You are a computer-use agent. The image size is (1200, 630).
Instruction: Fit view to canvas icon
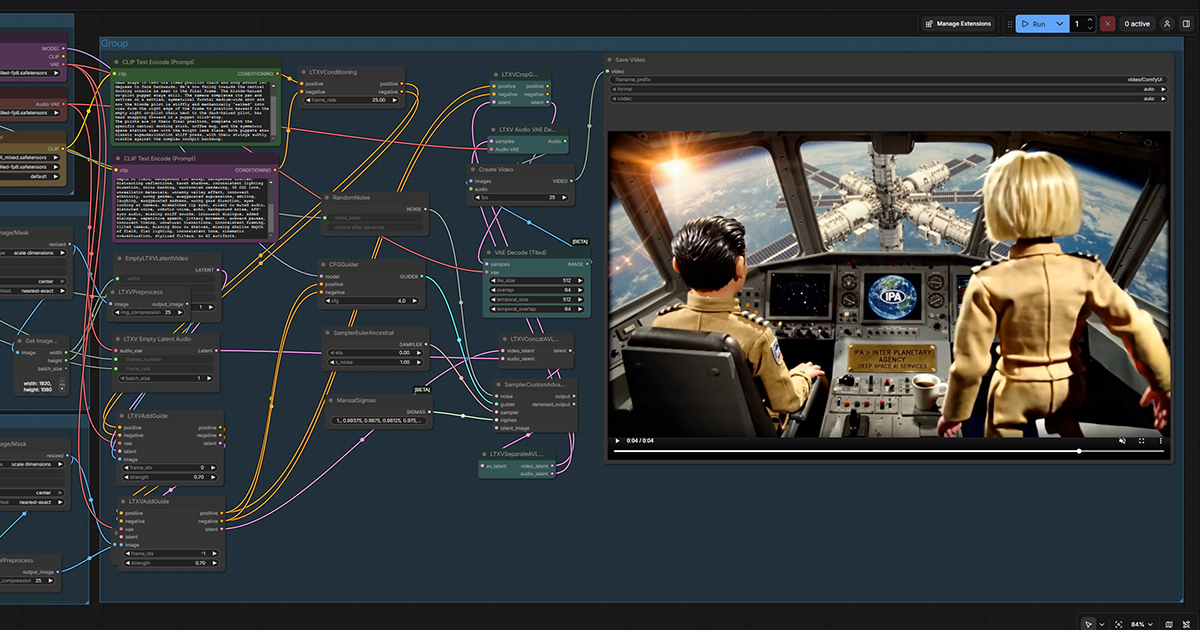point(1119,623)
